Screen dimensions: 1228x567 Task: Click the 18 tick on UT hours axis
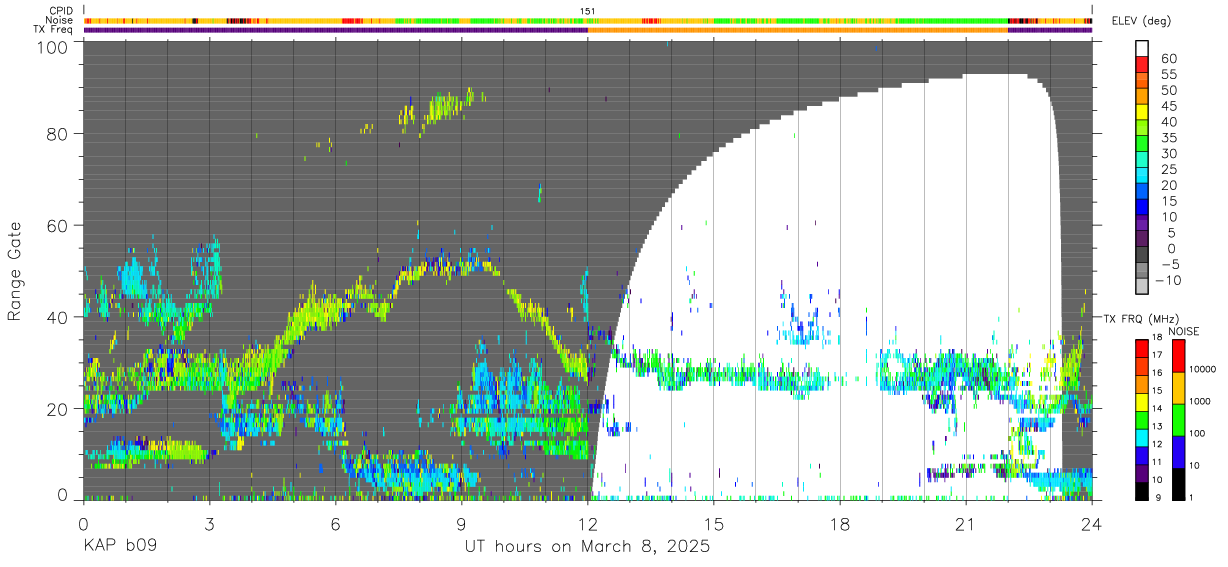[x=840, y=522]
